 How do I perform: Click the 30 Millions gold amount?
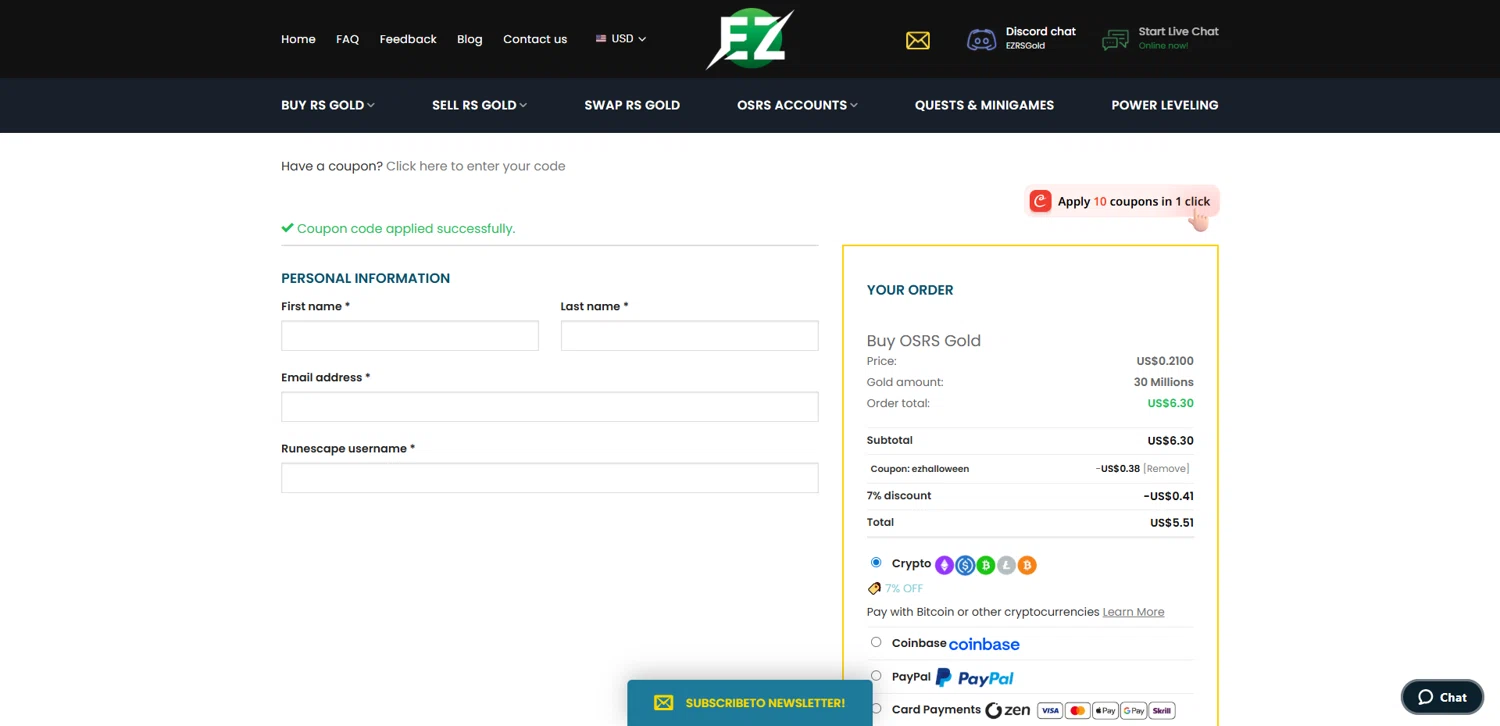(x=1163, y=382)
